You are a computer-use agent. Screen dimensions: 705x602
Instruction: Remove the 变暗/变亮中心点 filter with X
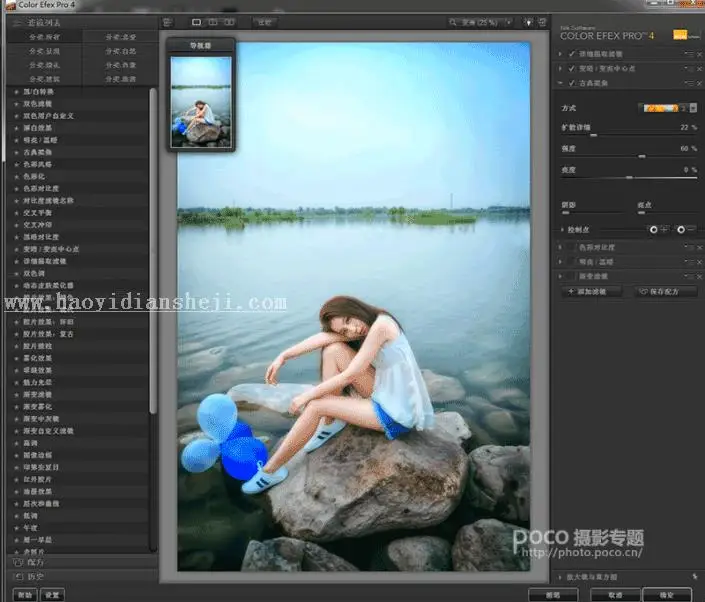(700, 69)
